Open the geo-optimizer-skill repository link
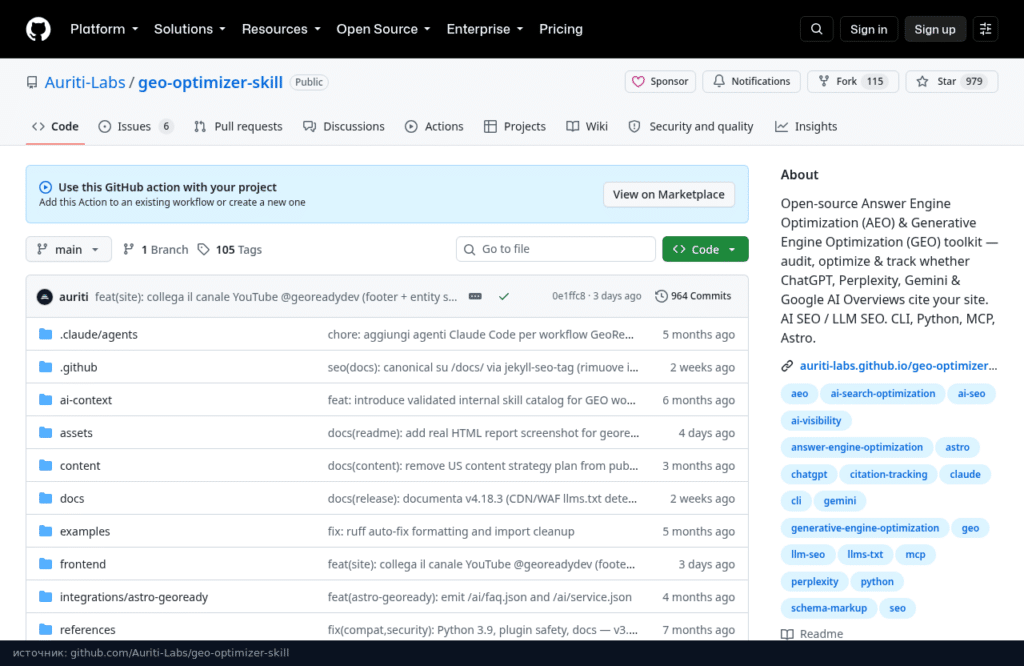 click(x=210, y=82)
